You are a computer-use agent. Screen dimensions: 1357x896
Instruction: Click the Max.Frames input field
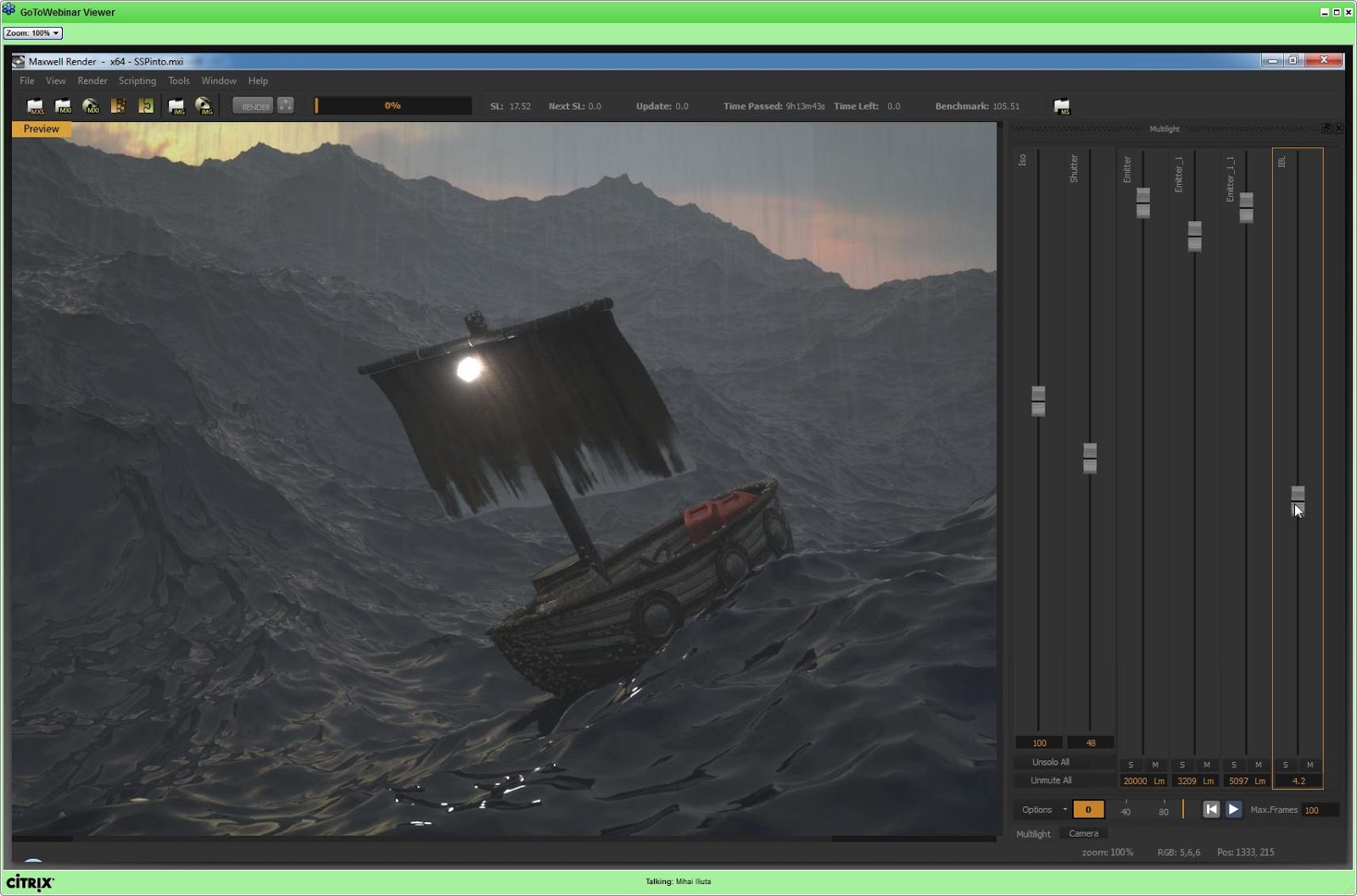tap(1321, 810)
